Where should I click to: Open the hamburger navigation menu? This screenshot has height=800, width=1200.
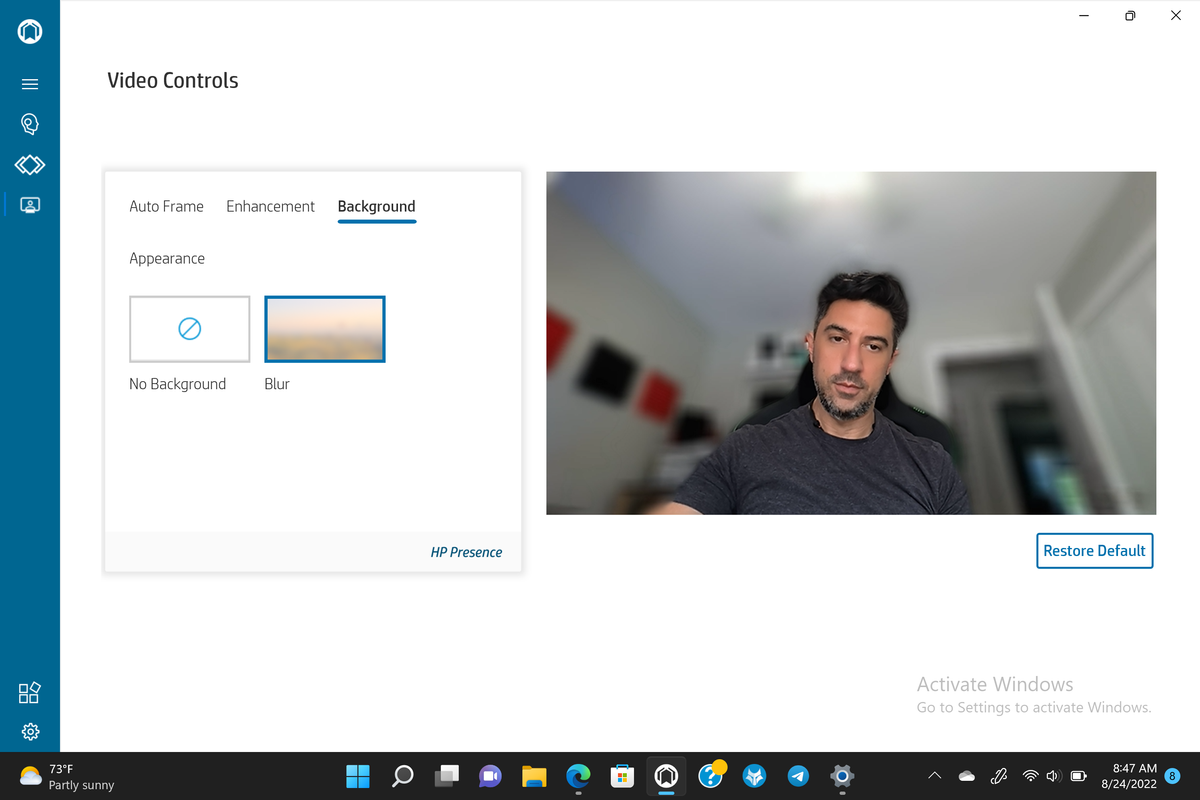pos(30,84)
